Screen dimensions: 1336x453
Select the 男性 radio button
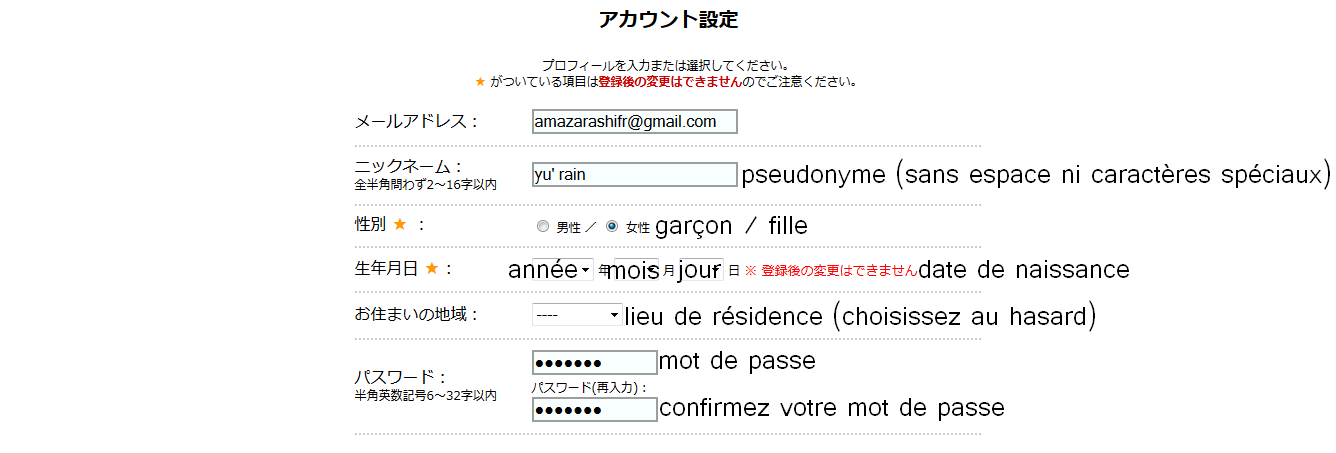tap(543, 227)
